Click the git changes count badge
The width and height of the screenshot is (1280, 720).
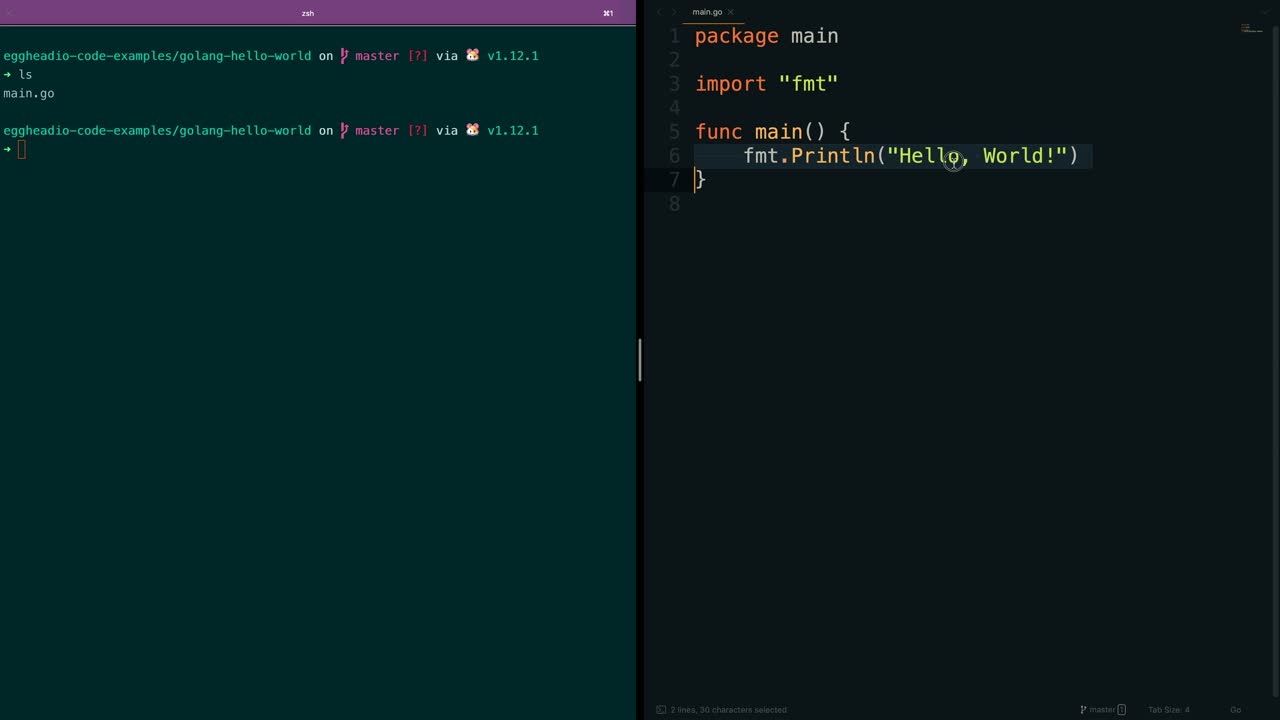tap(1121, 710)
